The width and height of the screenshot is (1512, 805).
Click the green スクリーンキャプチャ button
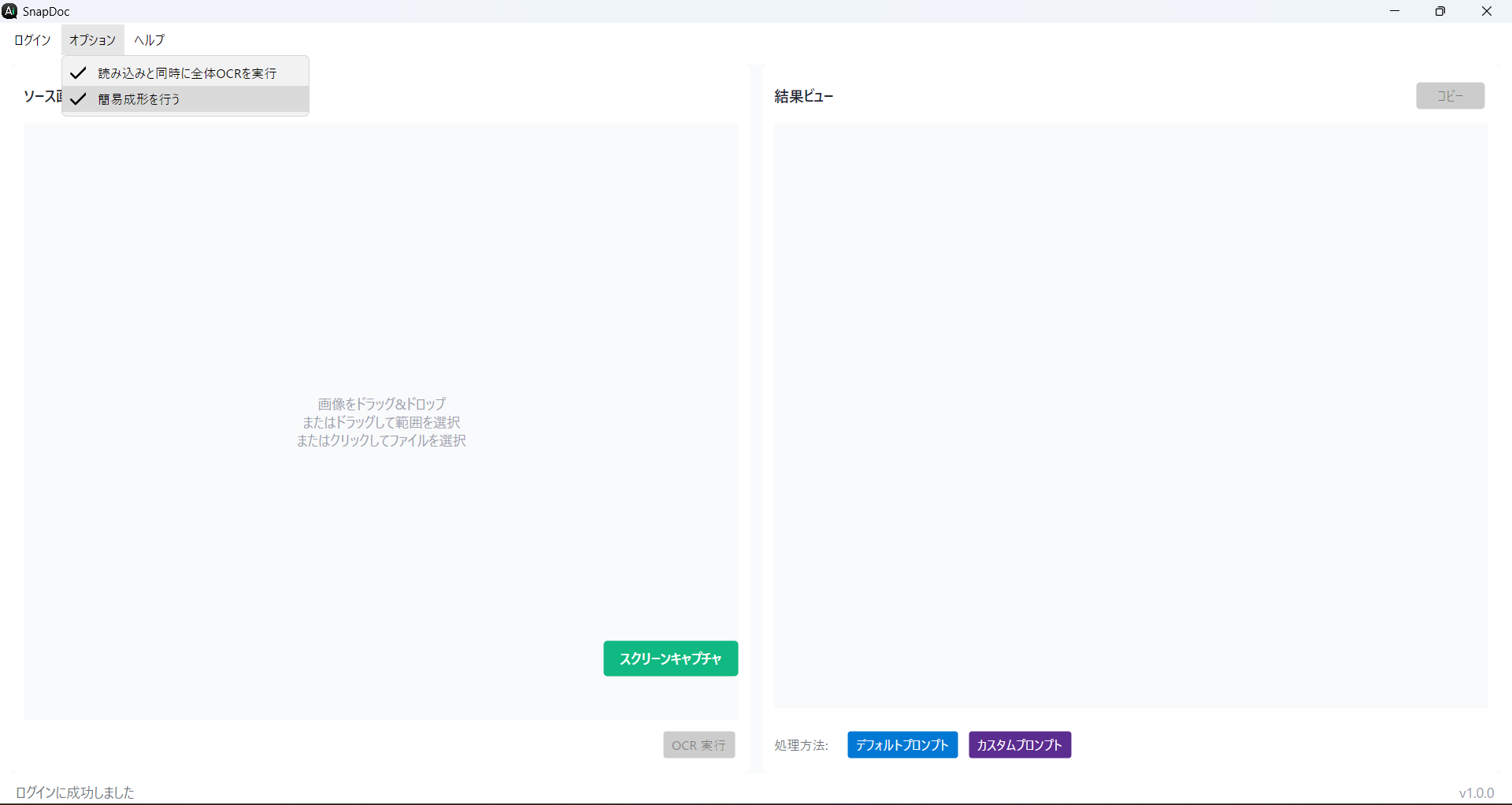pyautogui.click(x=670, y=658)
